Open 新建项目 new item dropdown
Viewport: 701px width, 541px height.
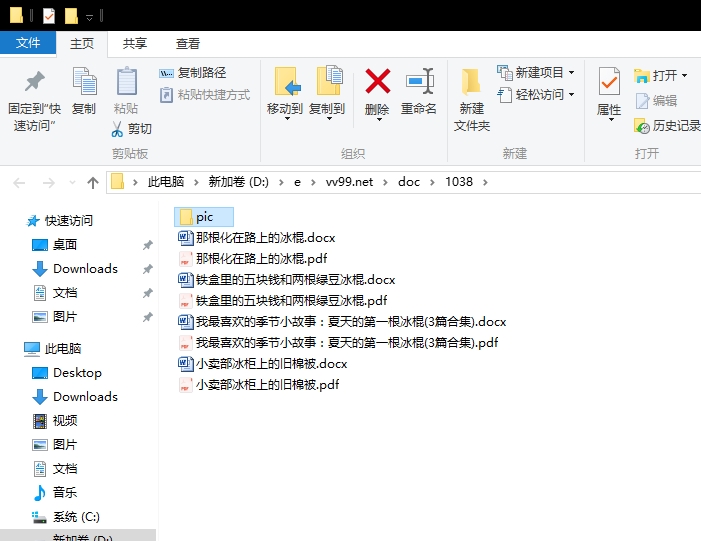coord(536,72)
